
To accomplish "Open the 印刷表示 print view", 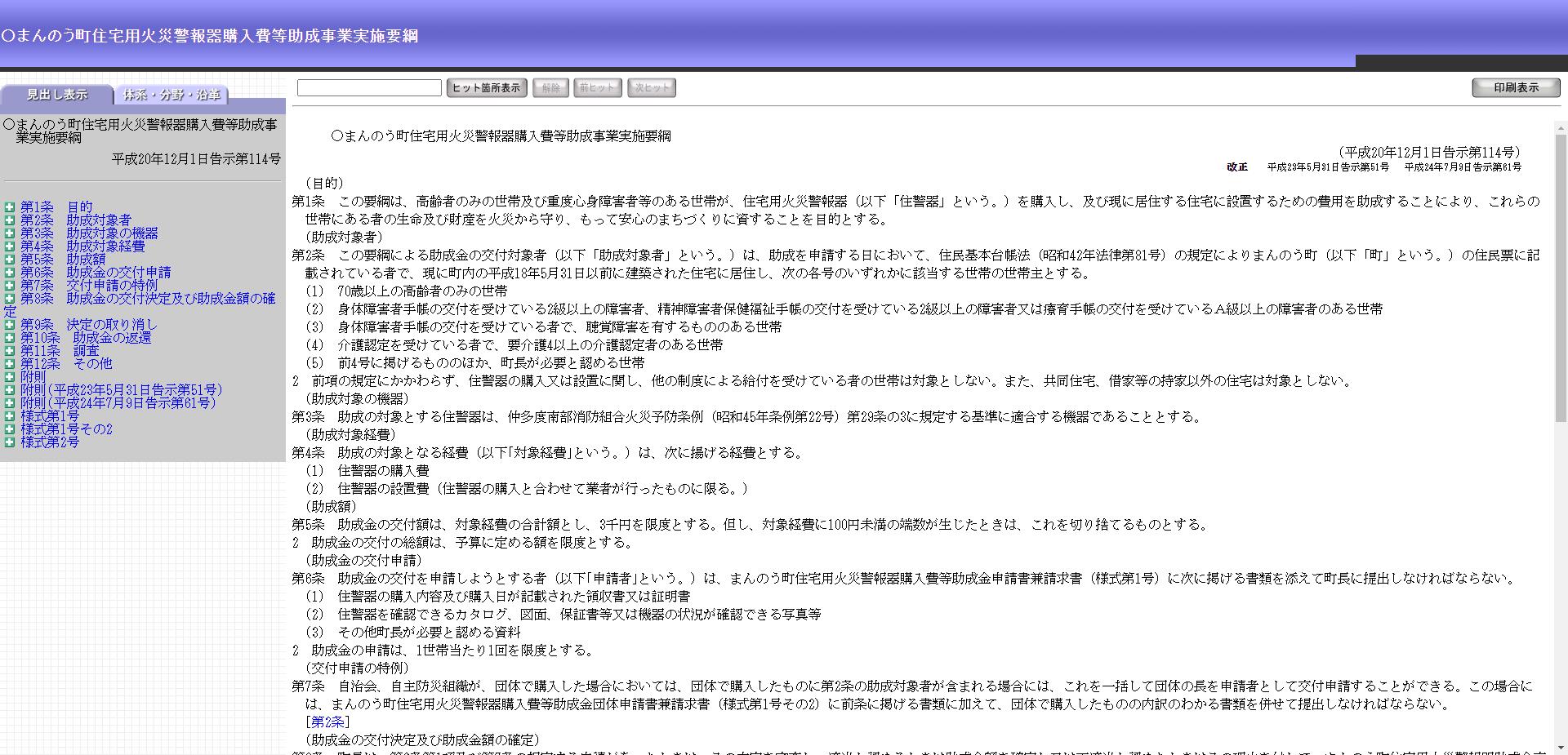I will tap(1516, 87).
